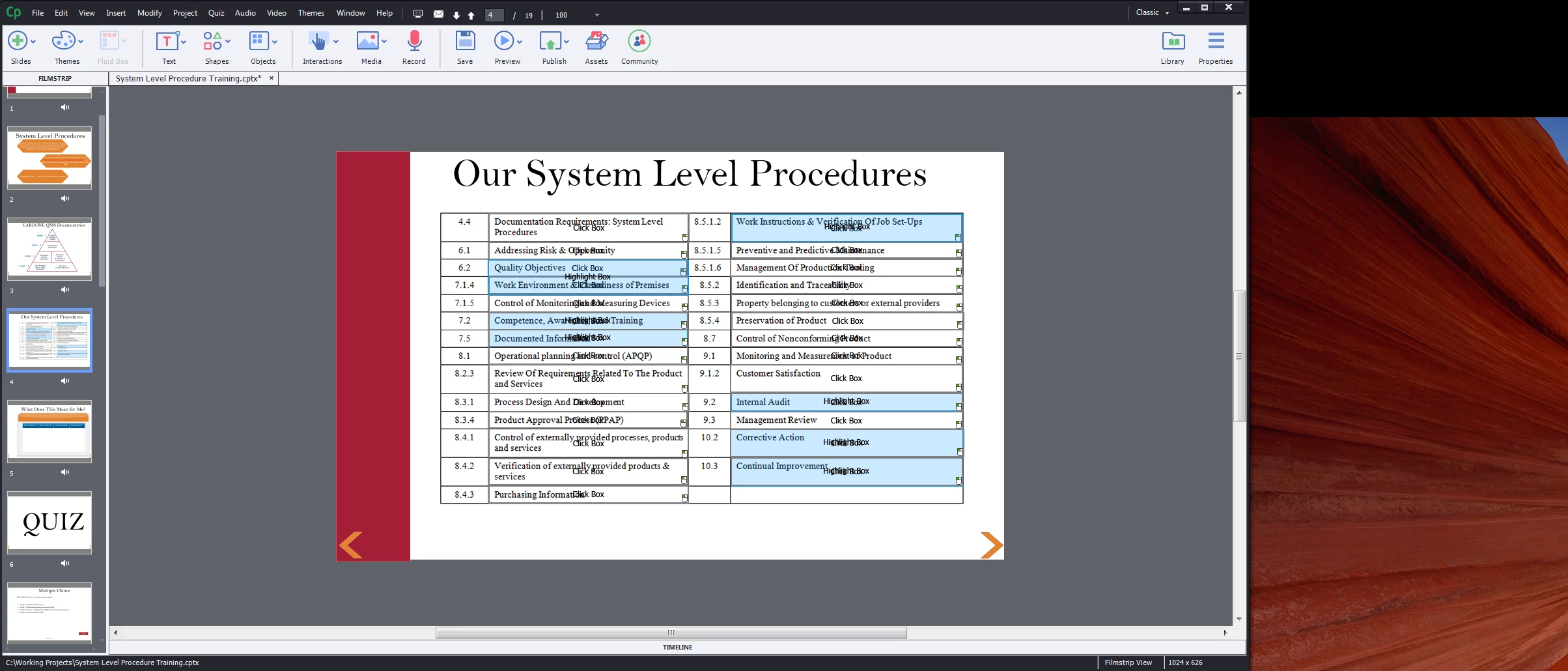Open the Assets panel icon

[x=596, y=41]
